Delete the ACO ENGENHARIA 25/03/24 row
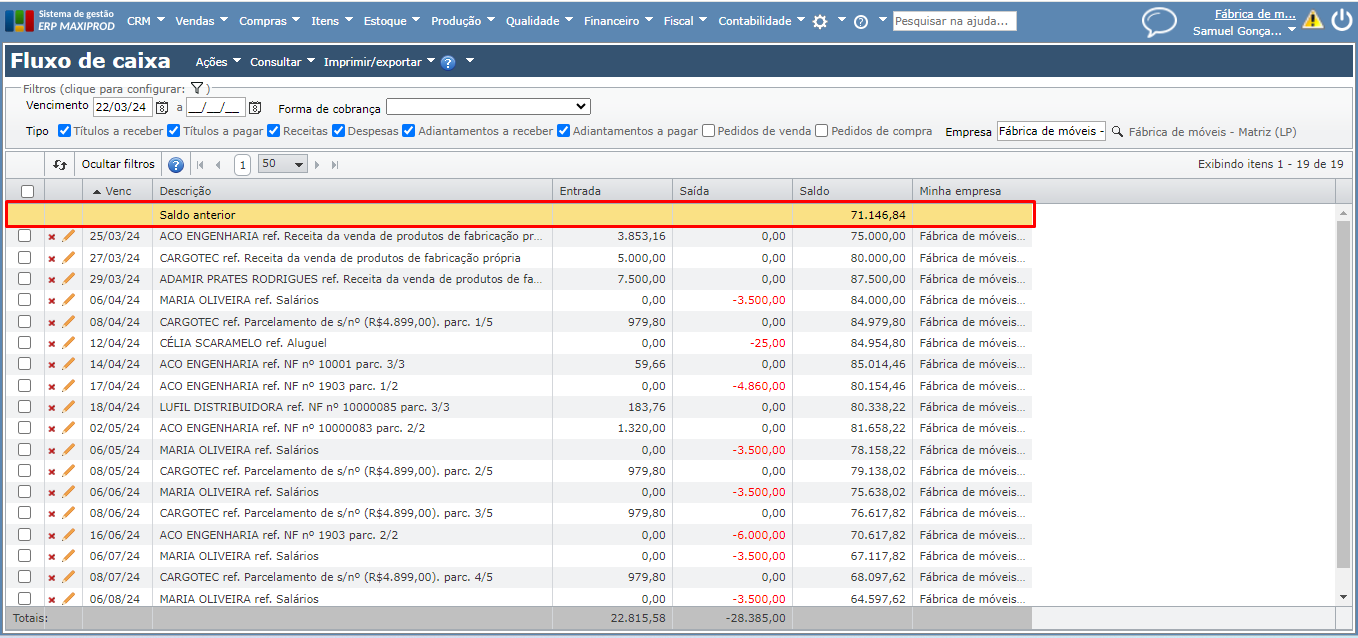 tap(52, 237)
